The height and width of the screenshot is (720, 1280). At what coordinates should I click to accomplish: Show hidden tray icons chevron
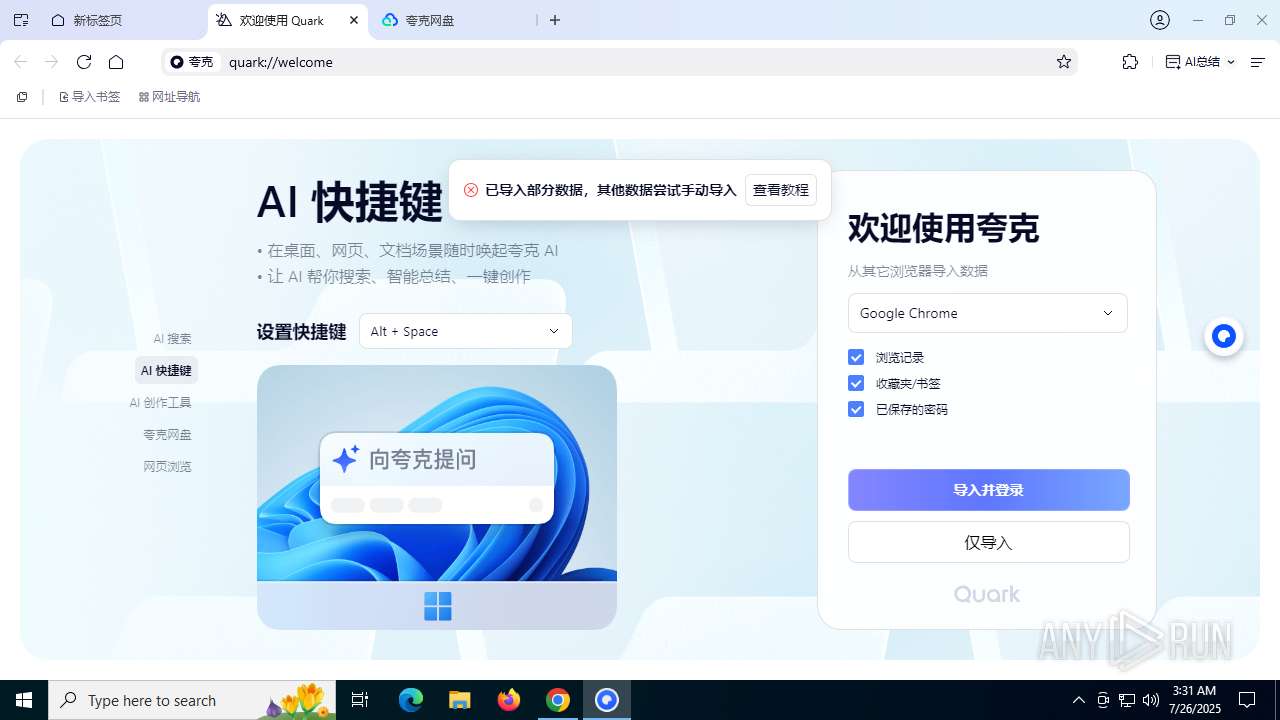[1078, 700]
